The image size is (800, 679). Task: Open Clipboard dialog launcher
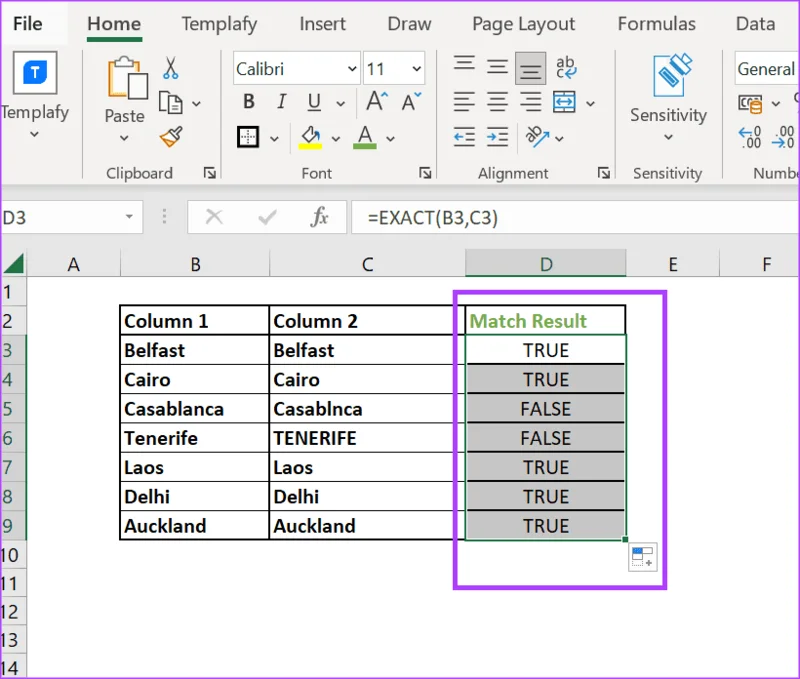point(210,173)
